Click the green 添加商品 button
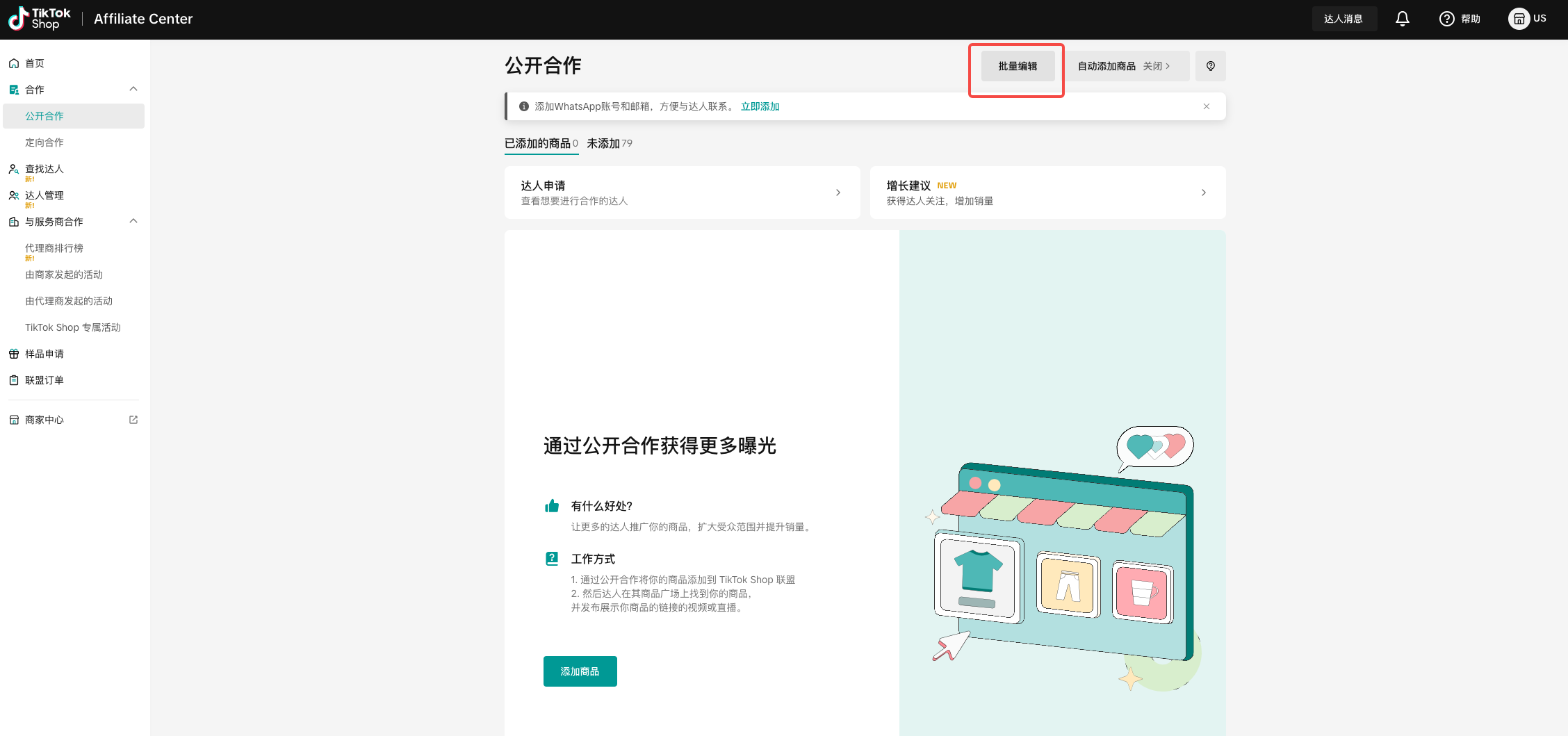1568x736 pixels. tap(580, 671)
